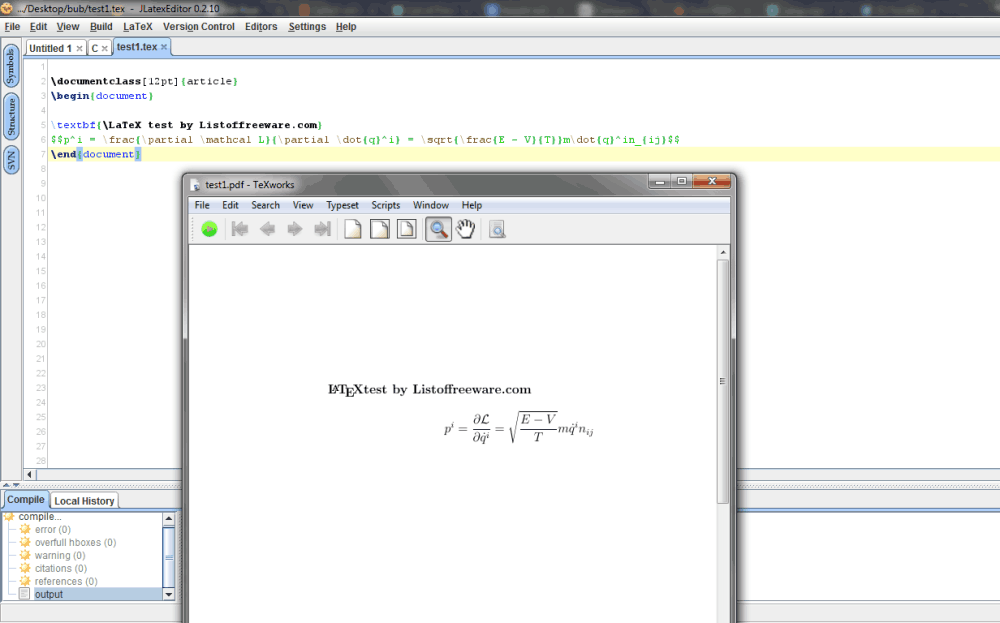Jump to last page in TeXworks
Screen dimensions: 1000x623
323,229
